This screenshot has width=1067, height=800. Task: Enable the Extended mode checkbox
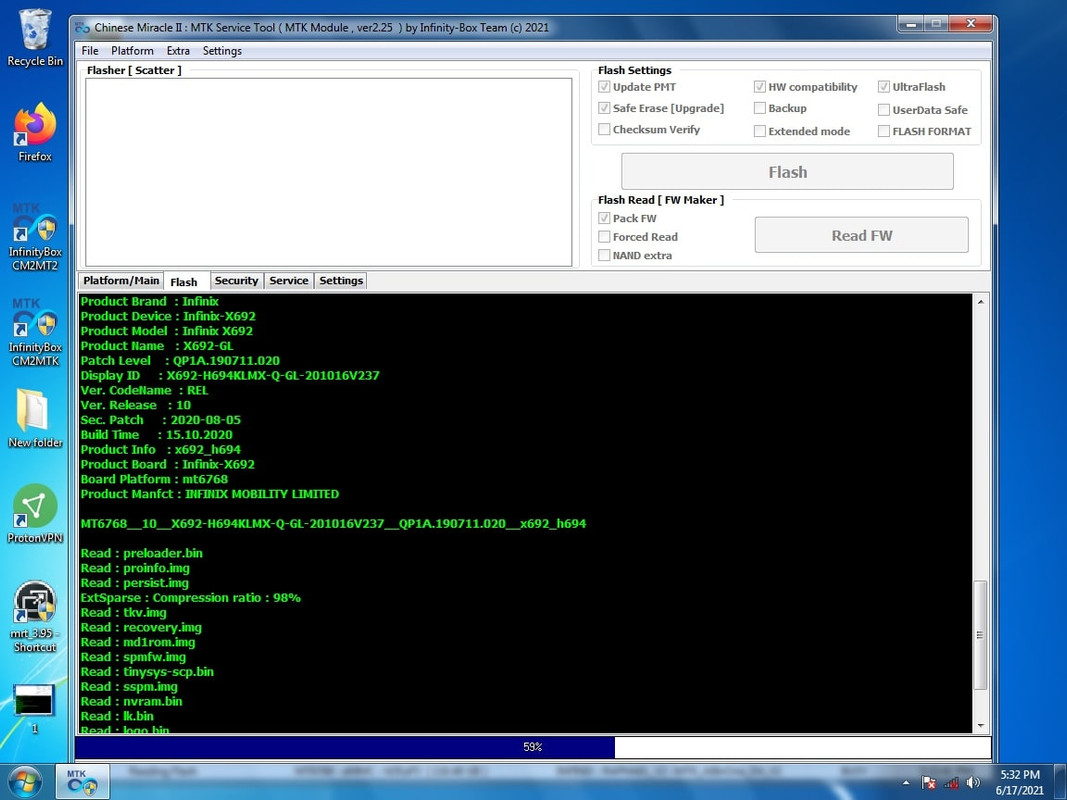(x=760, y=131)
